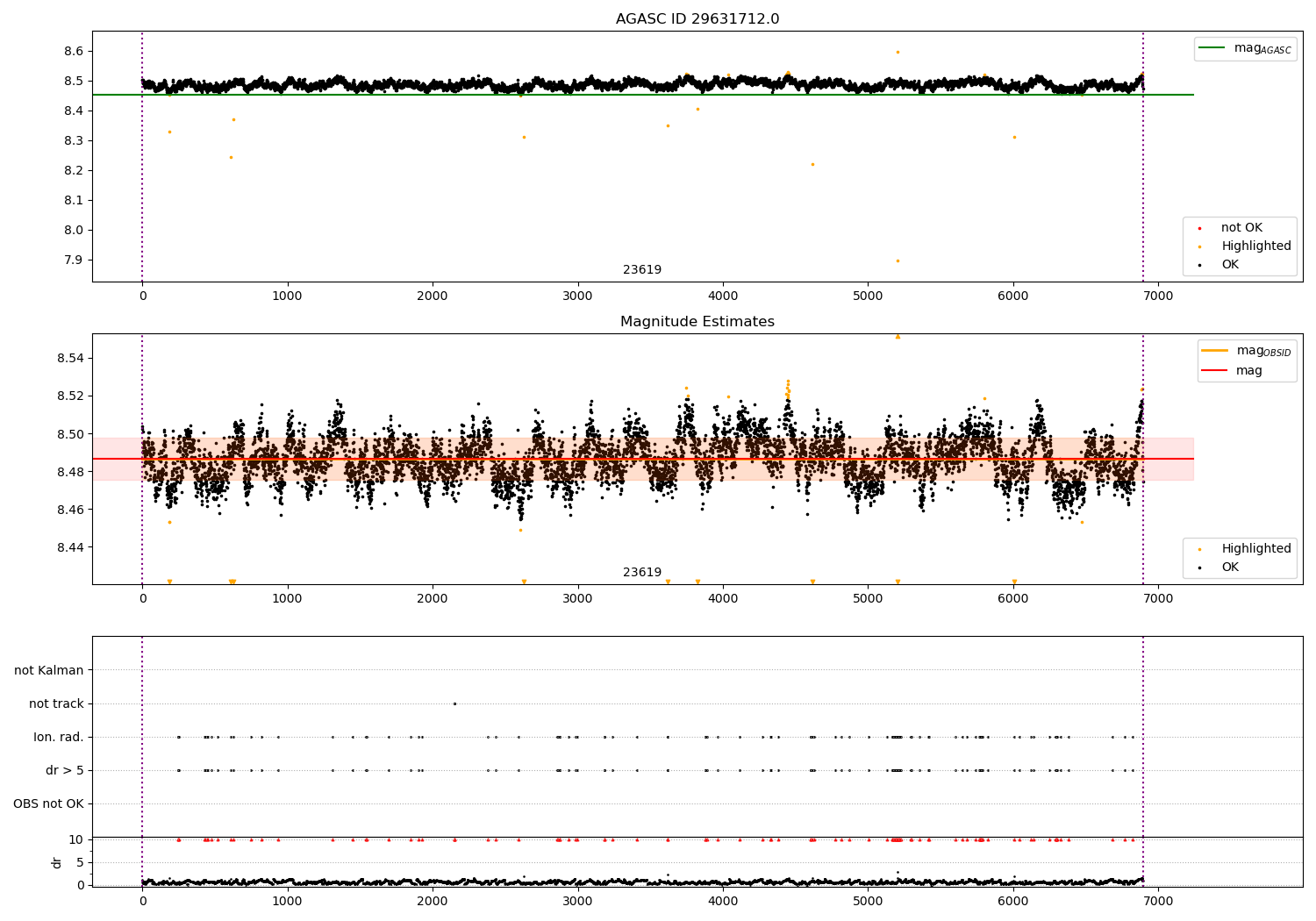Select the mag OBSID legend label
1316x921 pixels.
tap(1263, 351)
